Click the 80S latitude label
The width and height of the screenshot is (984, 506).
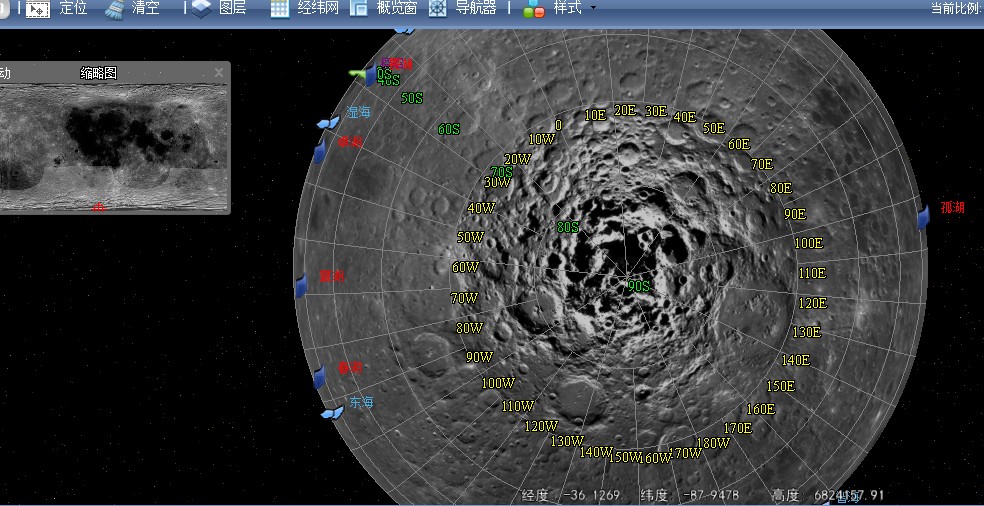click(568, 227)
